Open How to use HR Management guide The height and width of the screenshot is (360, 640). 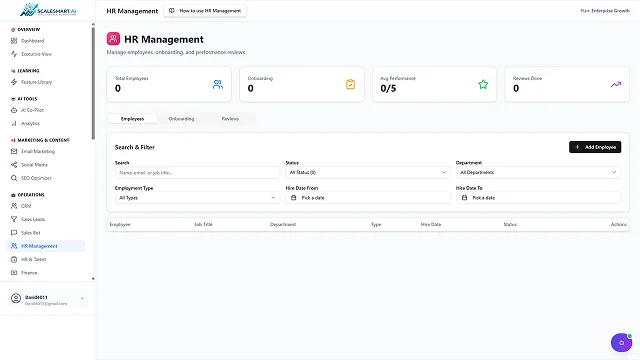coord(205,11)
